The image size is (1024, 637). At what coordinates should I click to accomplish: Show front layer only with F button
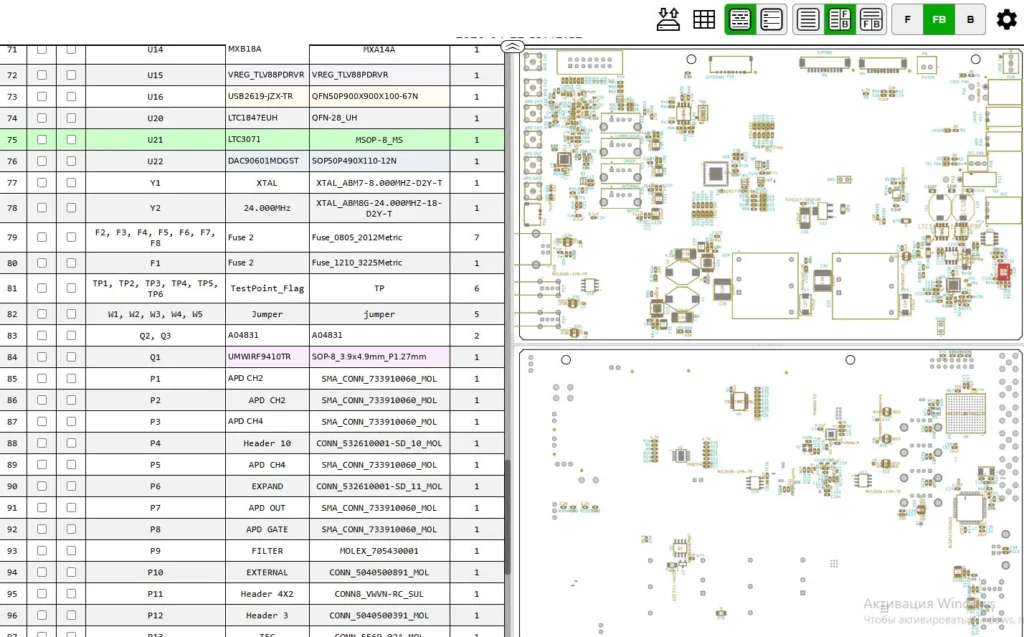[x=907, y=20]
